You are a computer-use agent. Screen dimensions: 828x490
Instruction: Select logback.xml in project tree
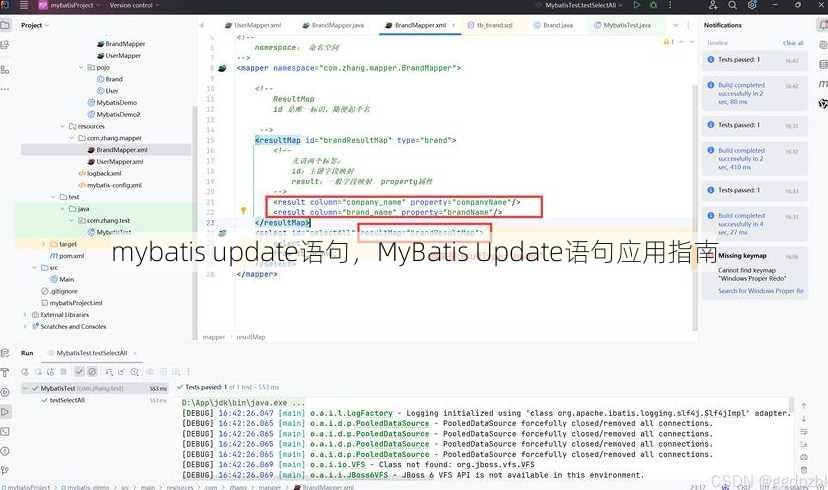(x=100, y=173)
